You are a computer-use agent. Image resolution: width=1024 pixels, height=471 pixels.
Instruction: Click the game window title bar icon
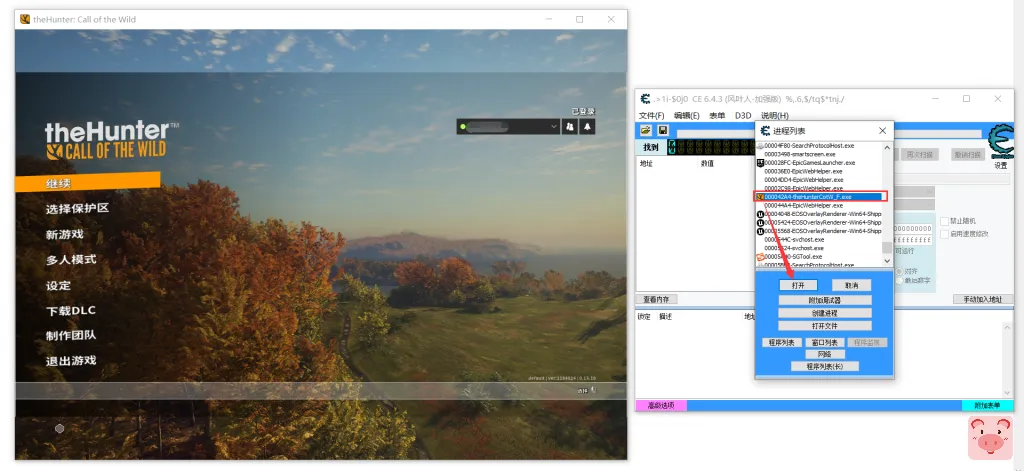point(25,19)
